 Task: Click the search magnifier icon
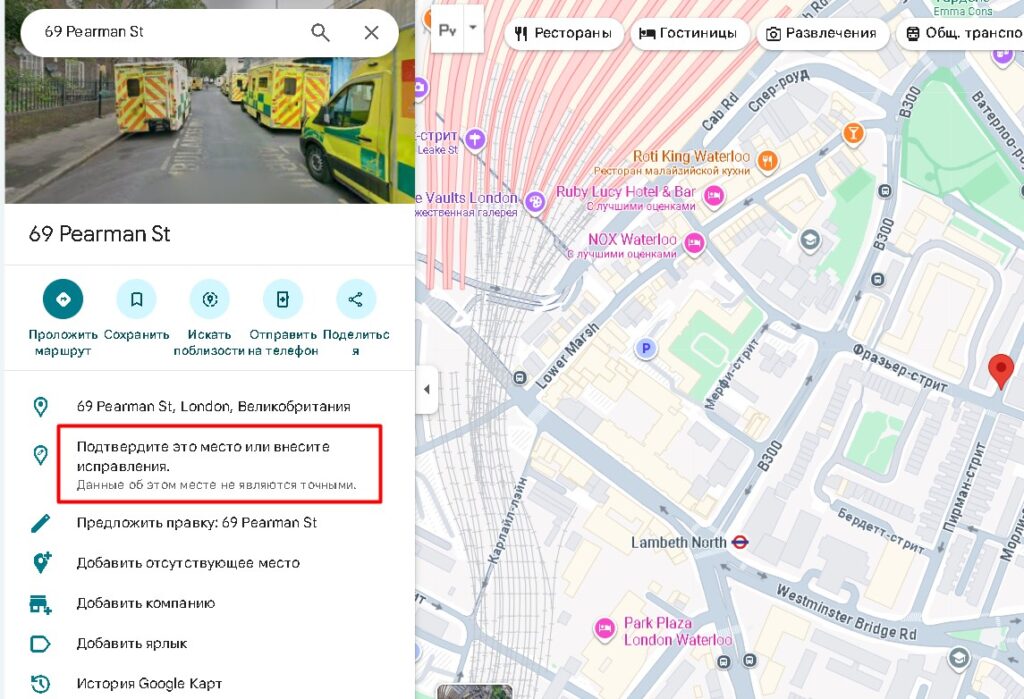(x=320, y=32)
